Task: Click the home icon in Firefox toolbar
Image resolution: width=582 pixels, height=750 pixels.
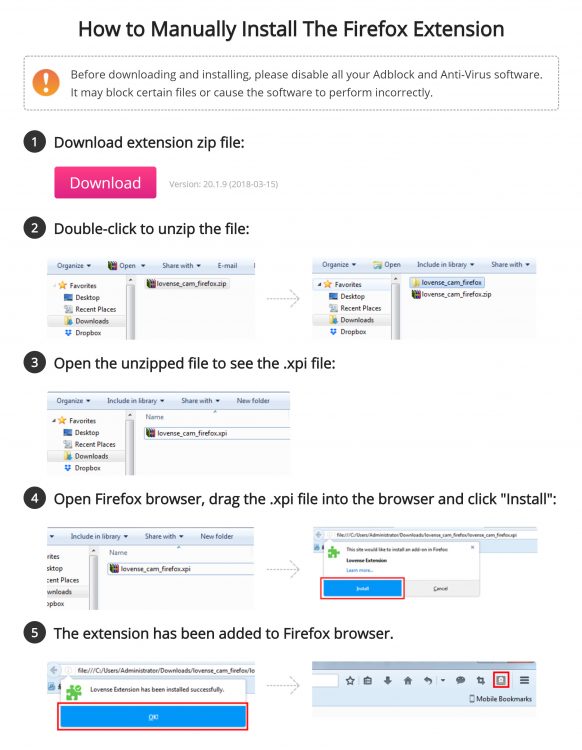Action: (x=407, y=680)
